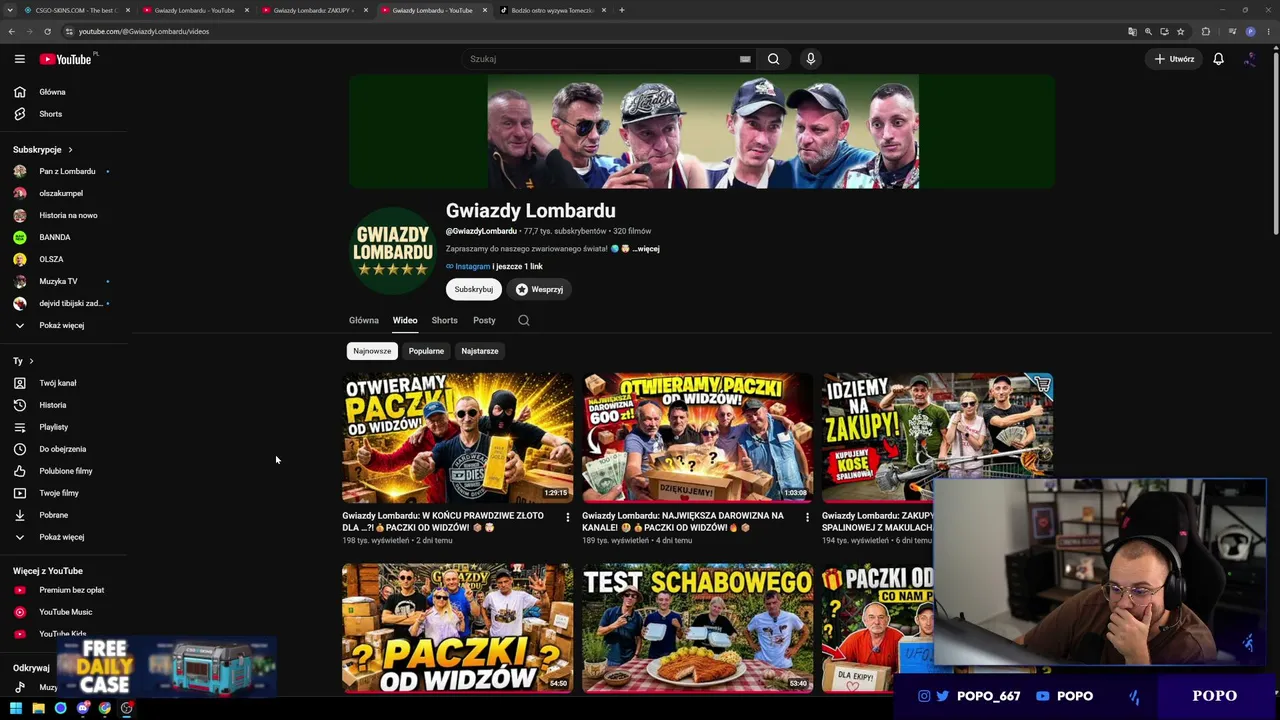
Task: Open YouTube notifications bell
Action: (1218, 59)
